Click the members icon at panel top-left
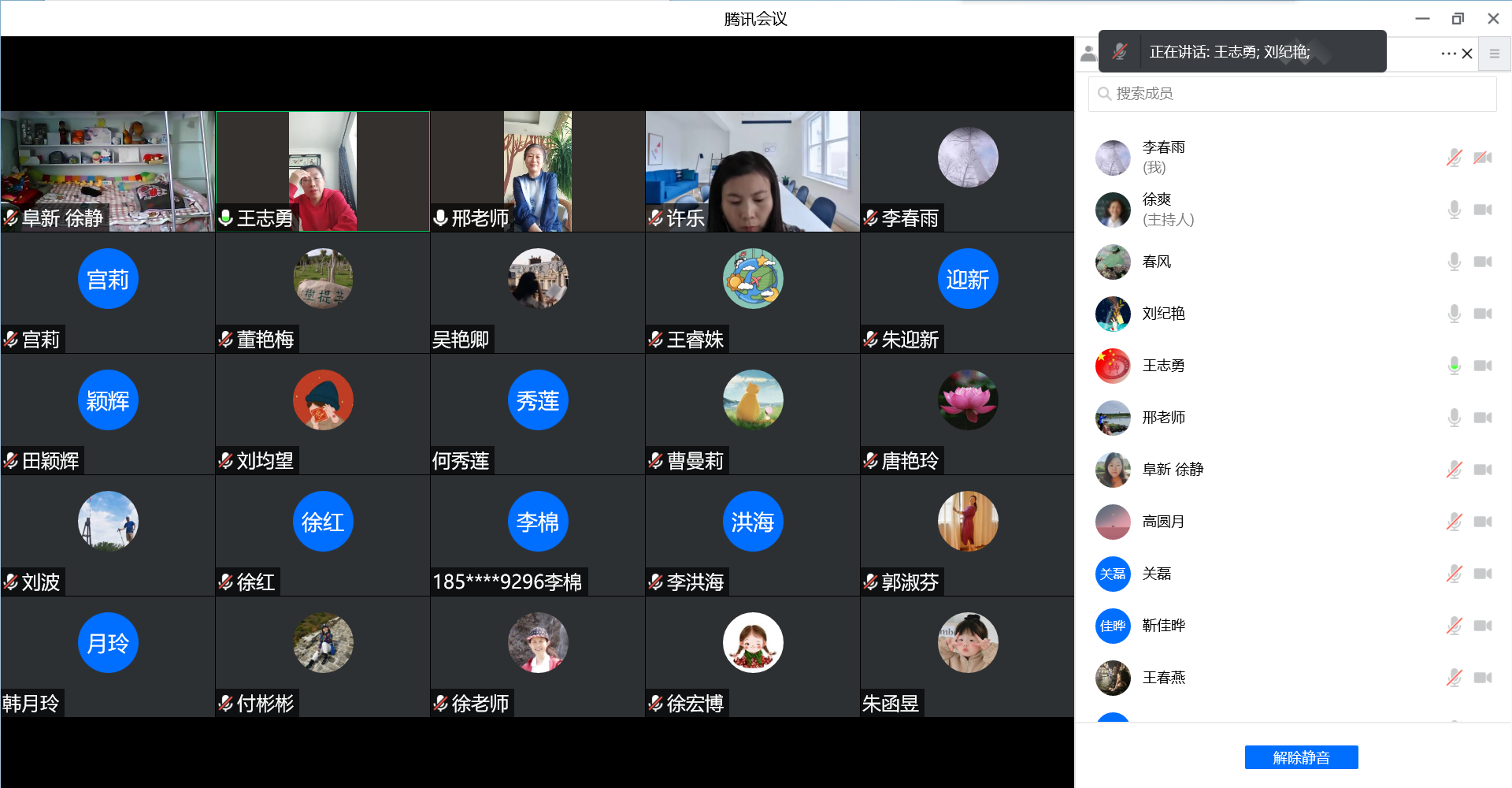Image resolution: width=1512 pixels, height=788 pixels. coord(1088,54)
